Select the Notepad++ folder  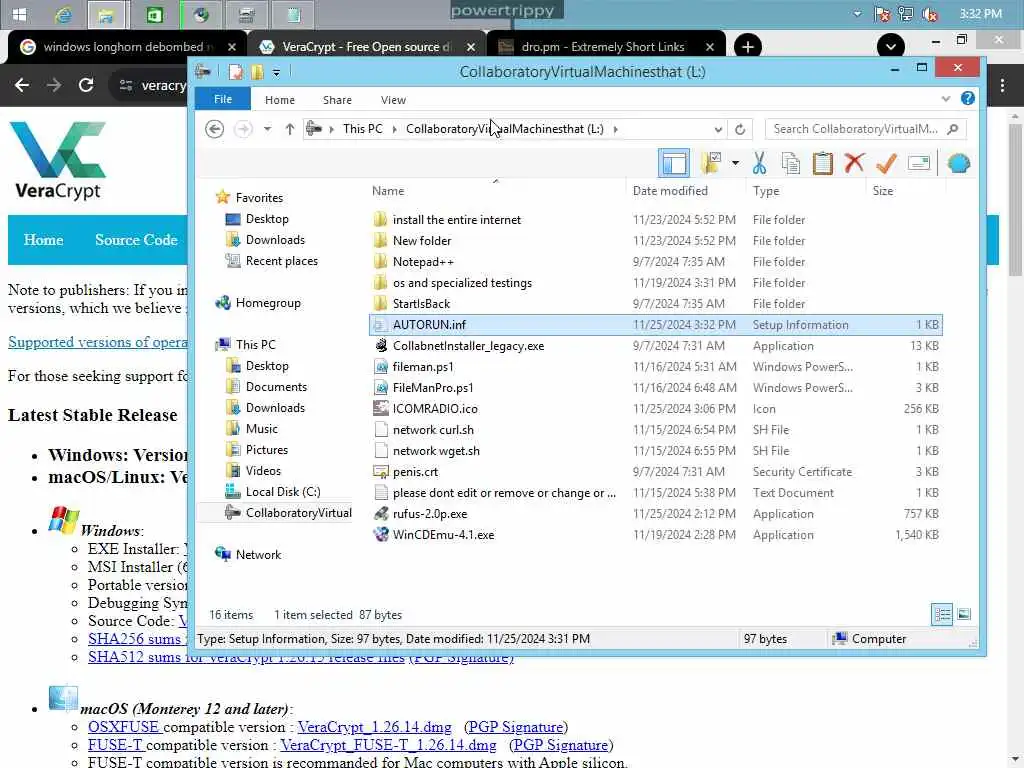[x=656, y=262]
